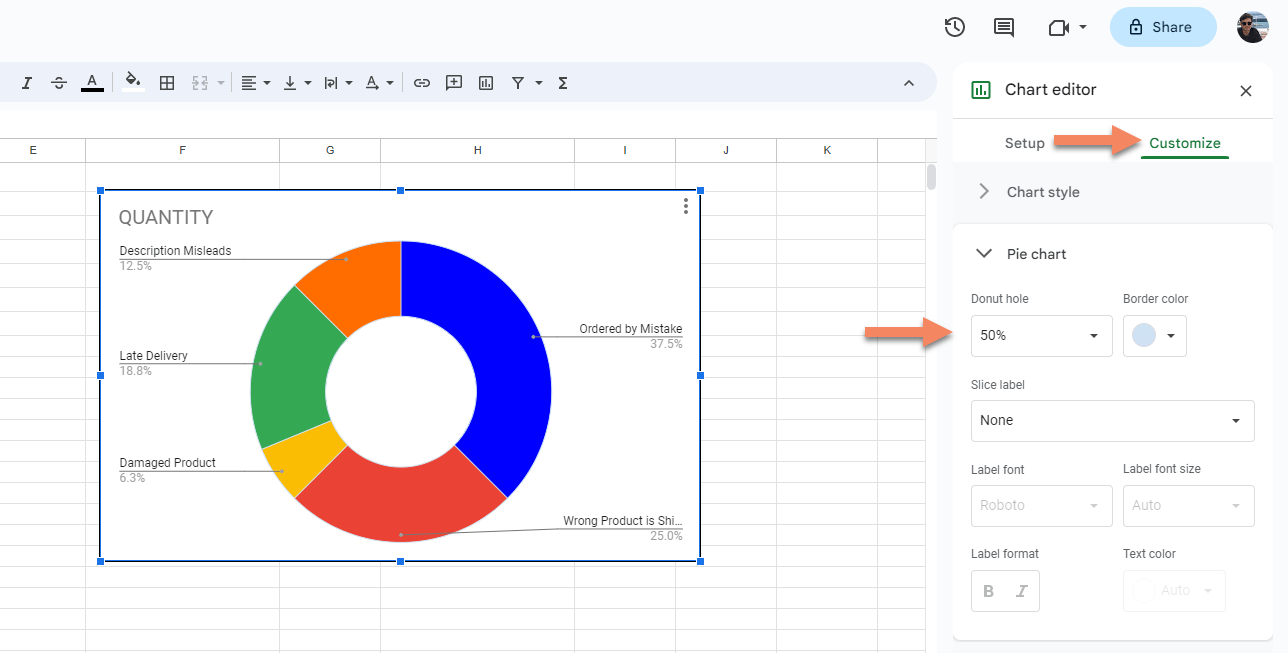Open the Donut hole dropdown
This screenshot has width=1288, height=653.
1041,335
